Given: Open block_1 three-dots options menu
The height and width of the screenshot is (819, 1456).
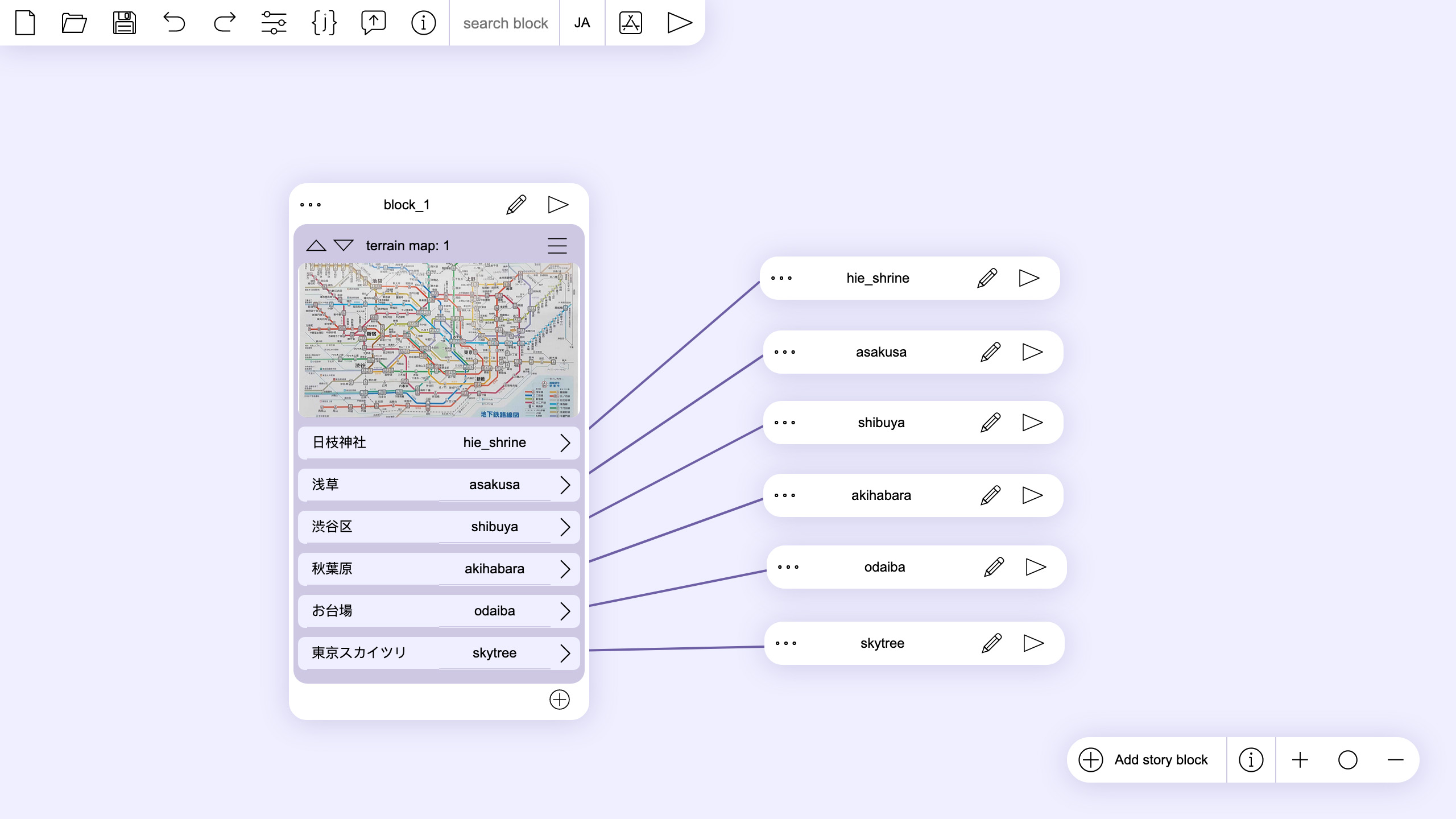Looking at the screenshot, I should pos(311,205).
